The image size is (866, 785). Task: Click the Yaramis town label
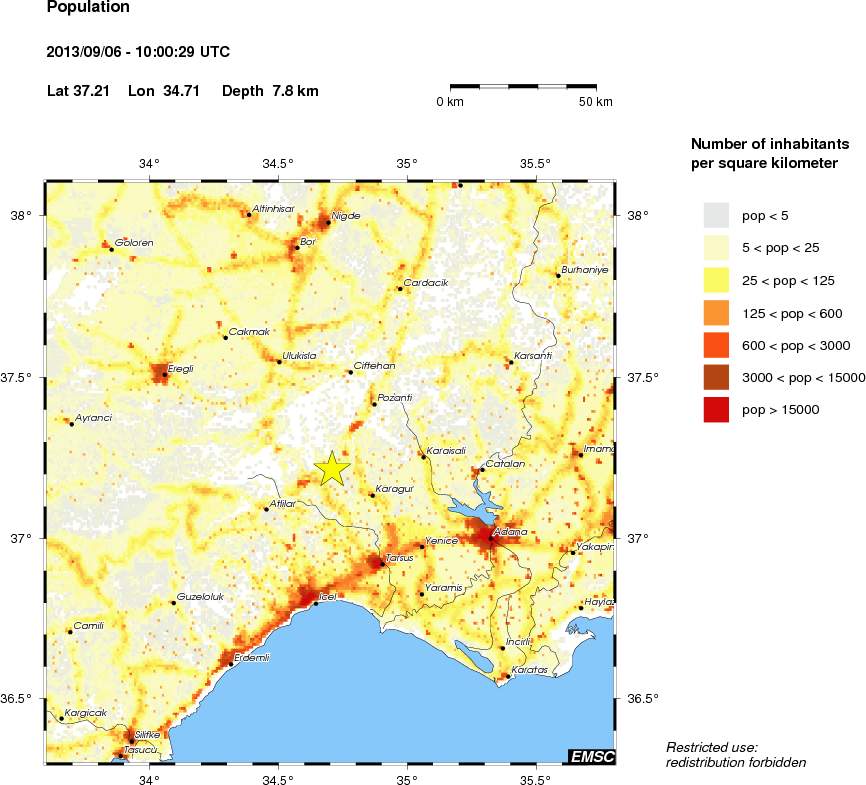tap(444, 588)
